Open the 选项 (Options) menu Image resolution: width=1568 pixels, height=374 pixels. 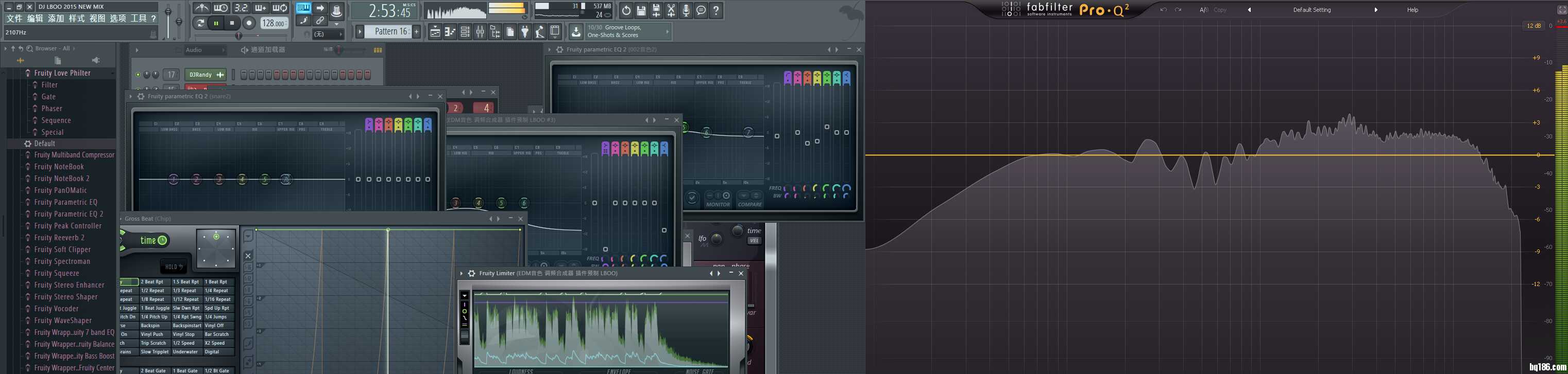coord(118,18)
